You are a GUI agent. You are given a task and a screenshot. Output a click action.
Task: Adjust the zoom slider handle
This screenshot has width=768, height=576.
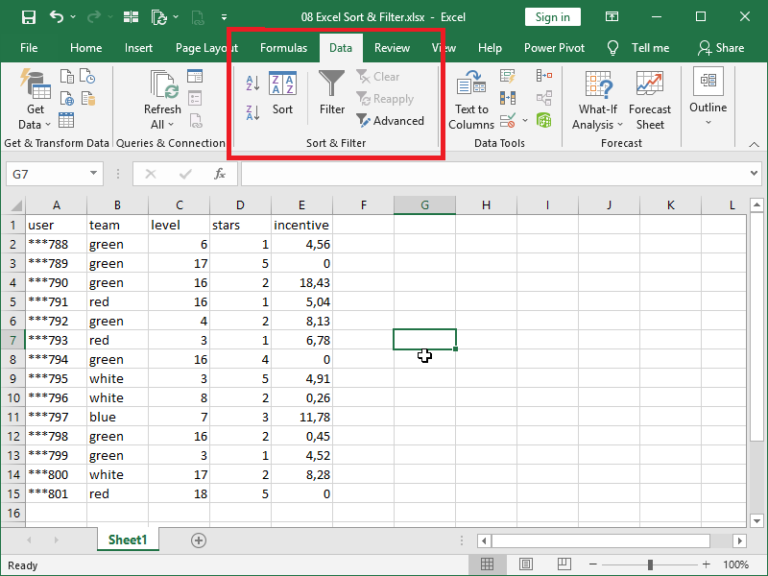pyautogui.click(x=650, y=565)
